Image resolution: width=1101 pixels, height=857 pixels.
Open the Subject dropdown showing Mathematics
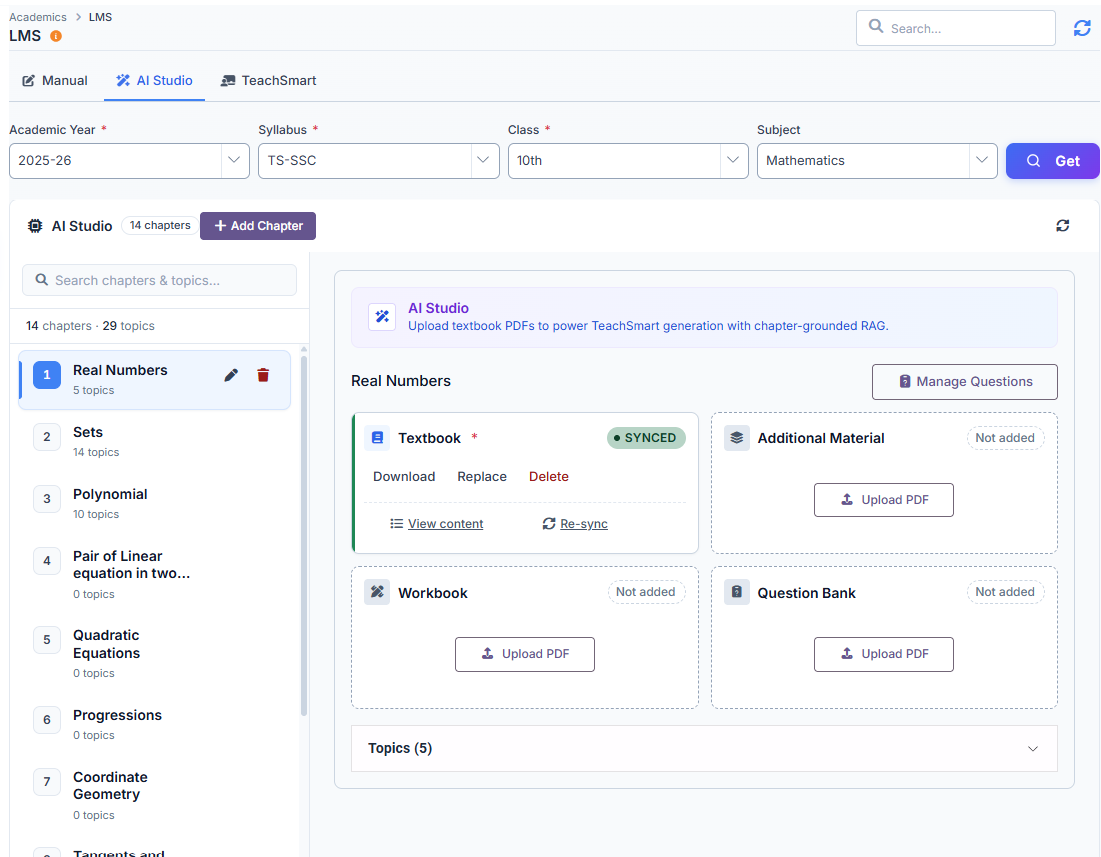pyautogui.click(x=877, y=161)
